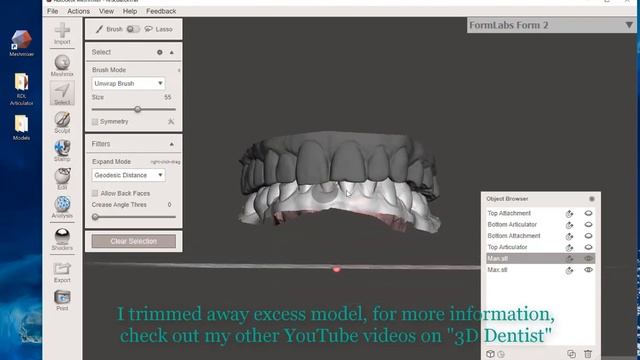Viewport: 640px width, 360px height.
Task: Click the Crease Angle Thres slider handle
Action: 95,217
